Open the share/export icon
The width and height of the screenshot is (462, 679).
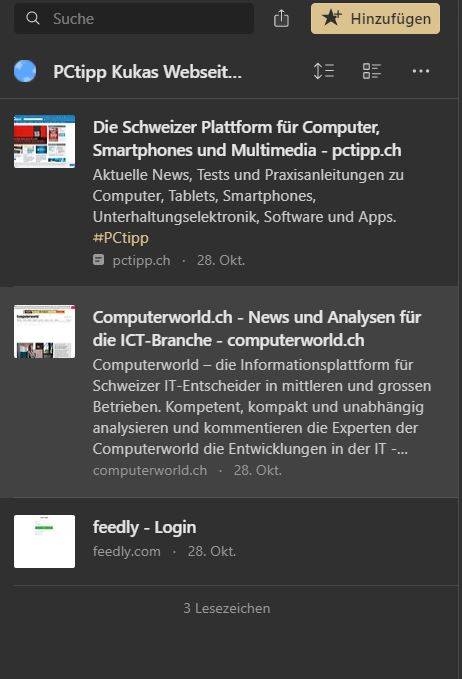281,18
